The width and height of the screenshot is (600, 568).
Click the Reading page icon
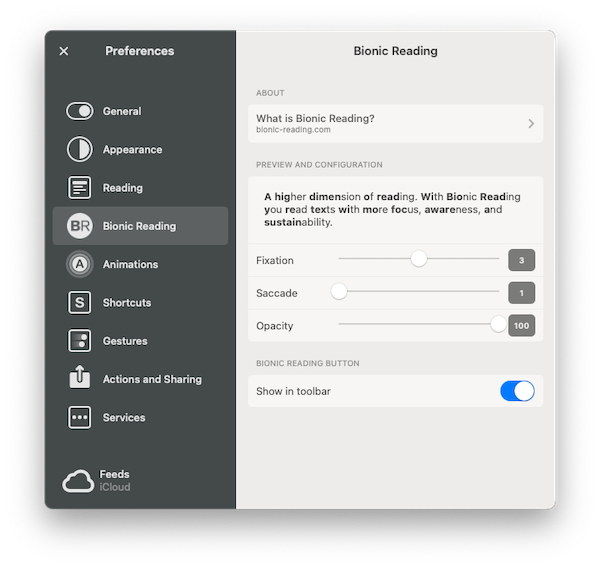[x=80, y=188]
